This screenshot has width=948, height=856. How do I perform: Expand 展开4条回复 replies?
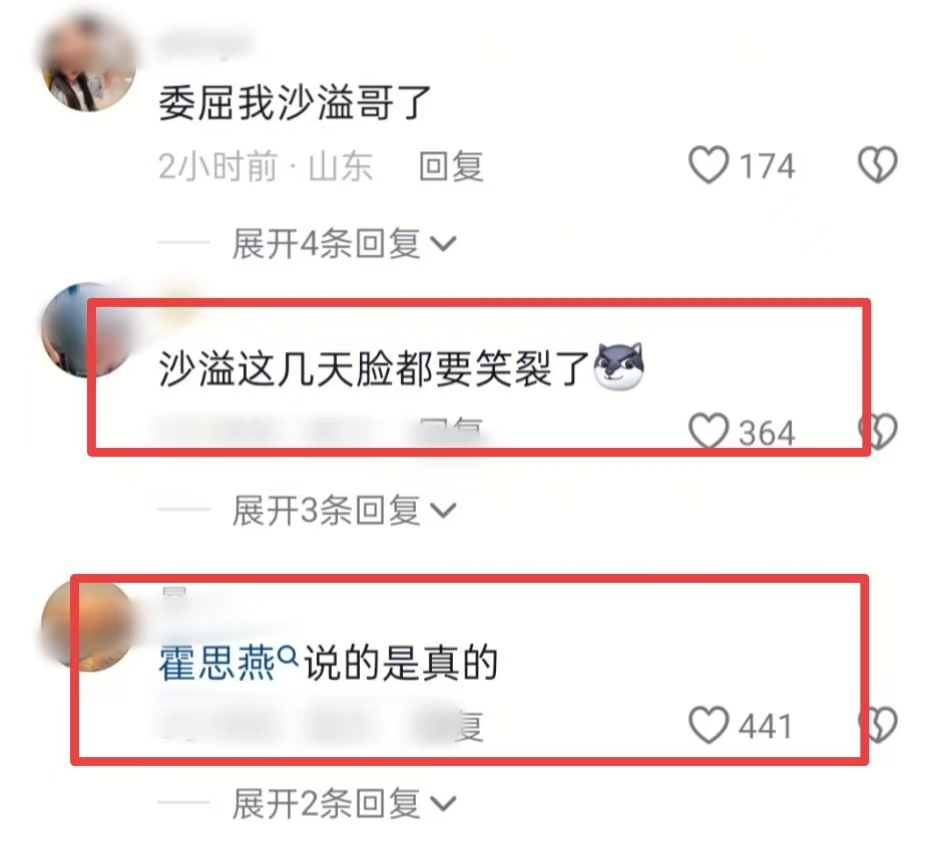(x=343, y=244)
